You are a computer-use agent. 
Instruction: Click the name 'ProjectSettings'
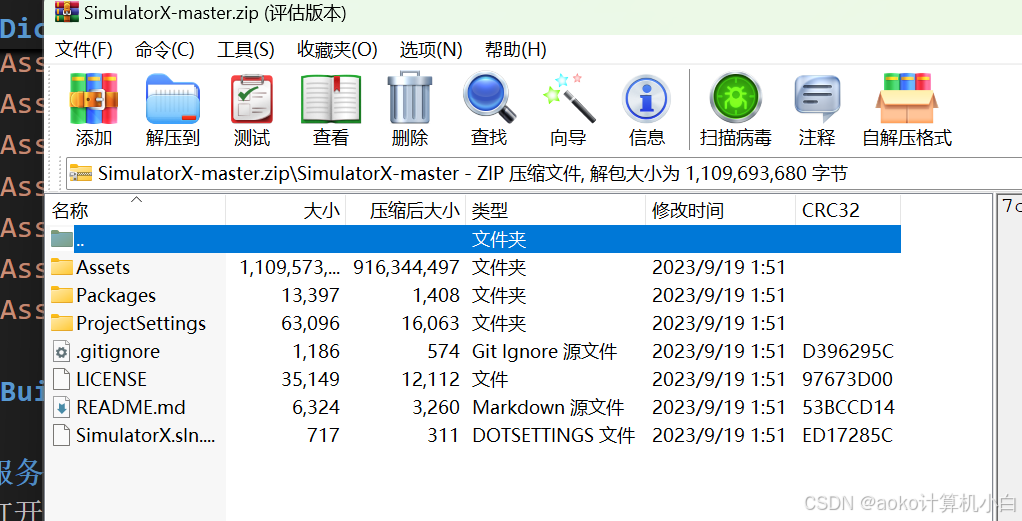[141, 323]
